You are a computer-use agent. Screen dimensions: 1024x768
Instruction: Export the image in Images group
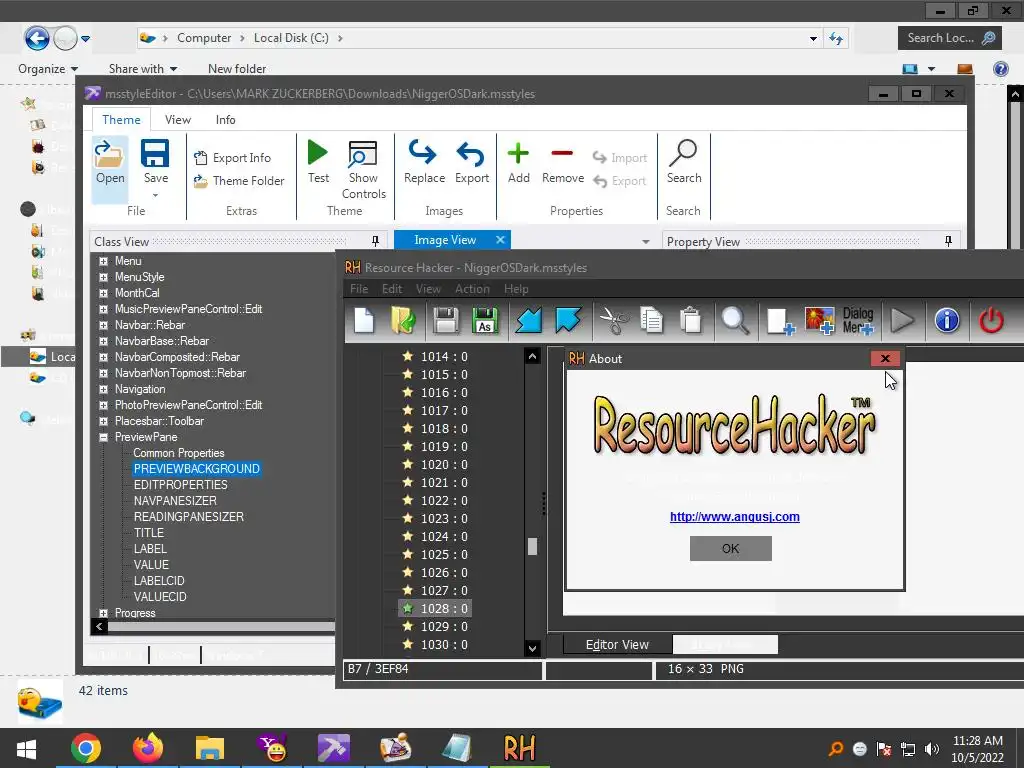(472, 162)
